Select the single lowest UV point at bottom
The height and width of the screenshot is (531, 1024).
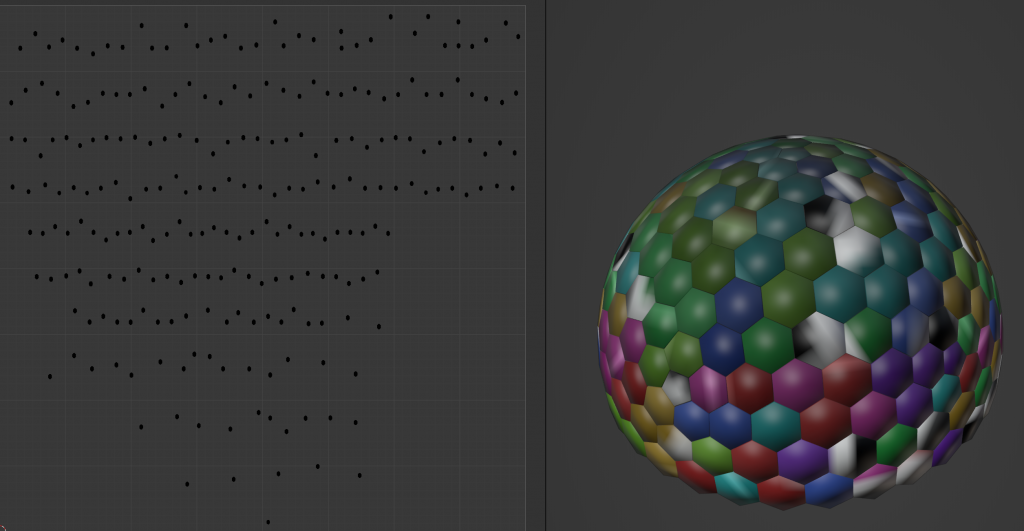[x=267, y=521]
